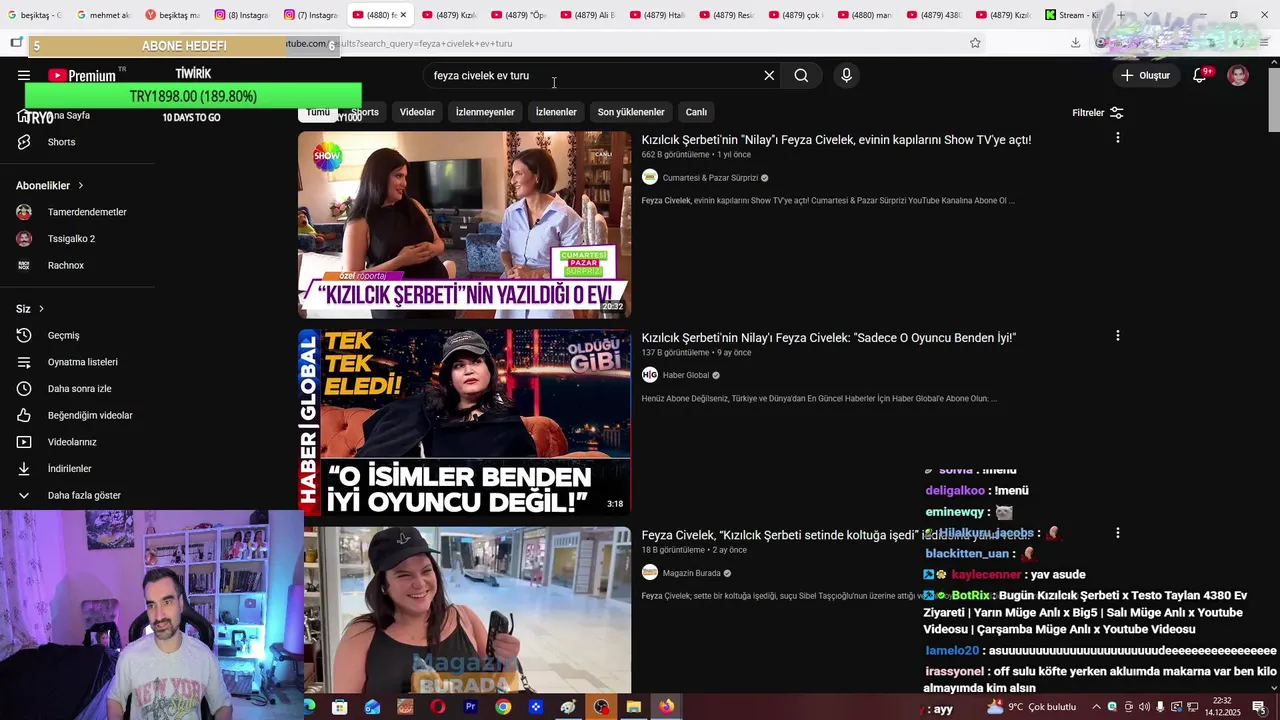Screen dimensions: 1280x720
Task: Open the weather widget '9°C Çok bulutlu'
Action: coord(1030,707)
